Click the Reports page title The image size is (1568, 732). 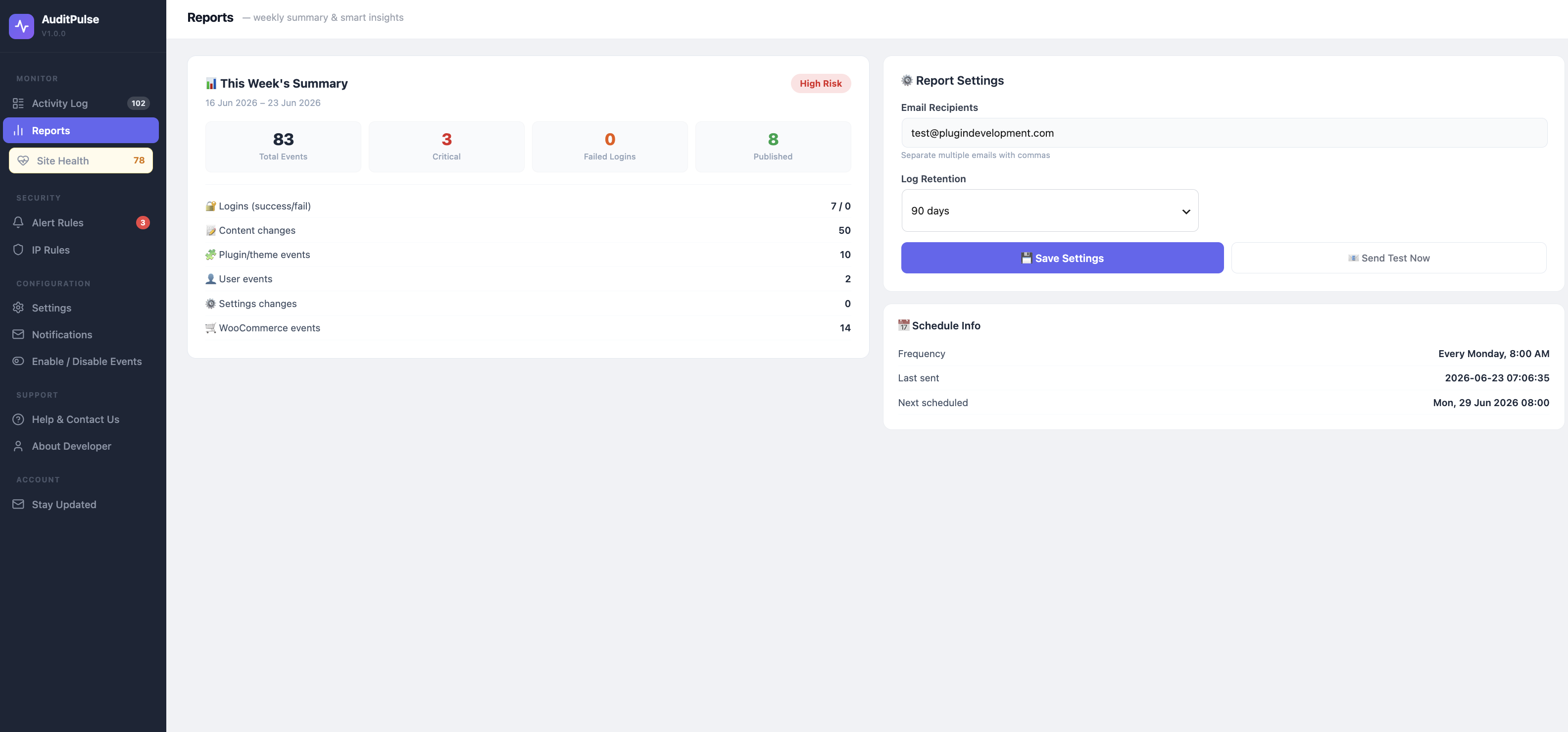click(210, 18)
